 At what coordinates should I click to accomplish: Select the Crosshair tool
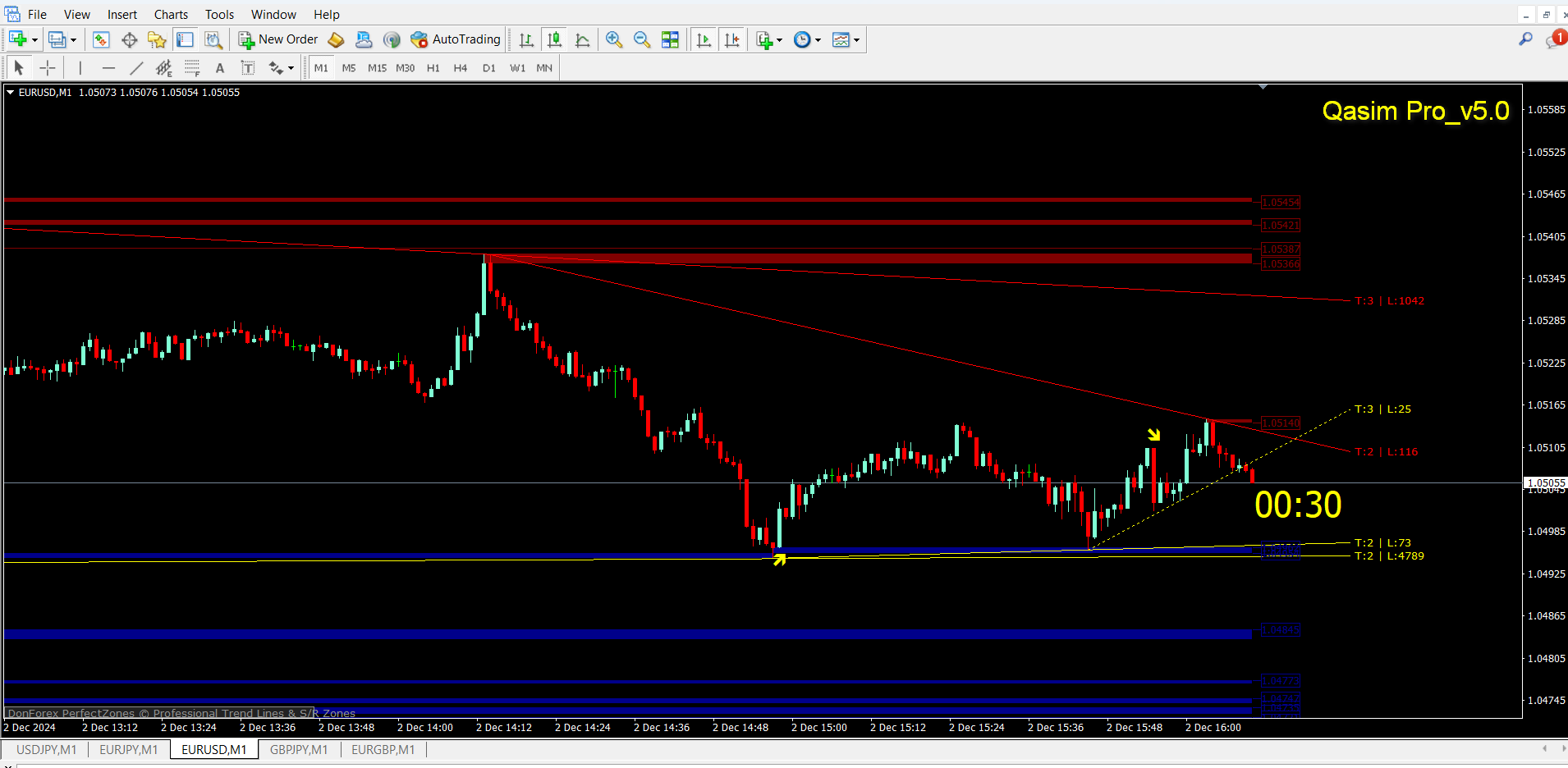pyautogui.click(x=47, y=67)
